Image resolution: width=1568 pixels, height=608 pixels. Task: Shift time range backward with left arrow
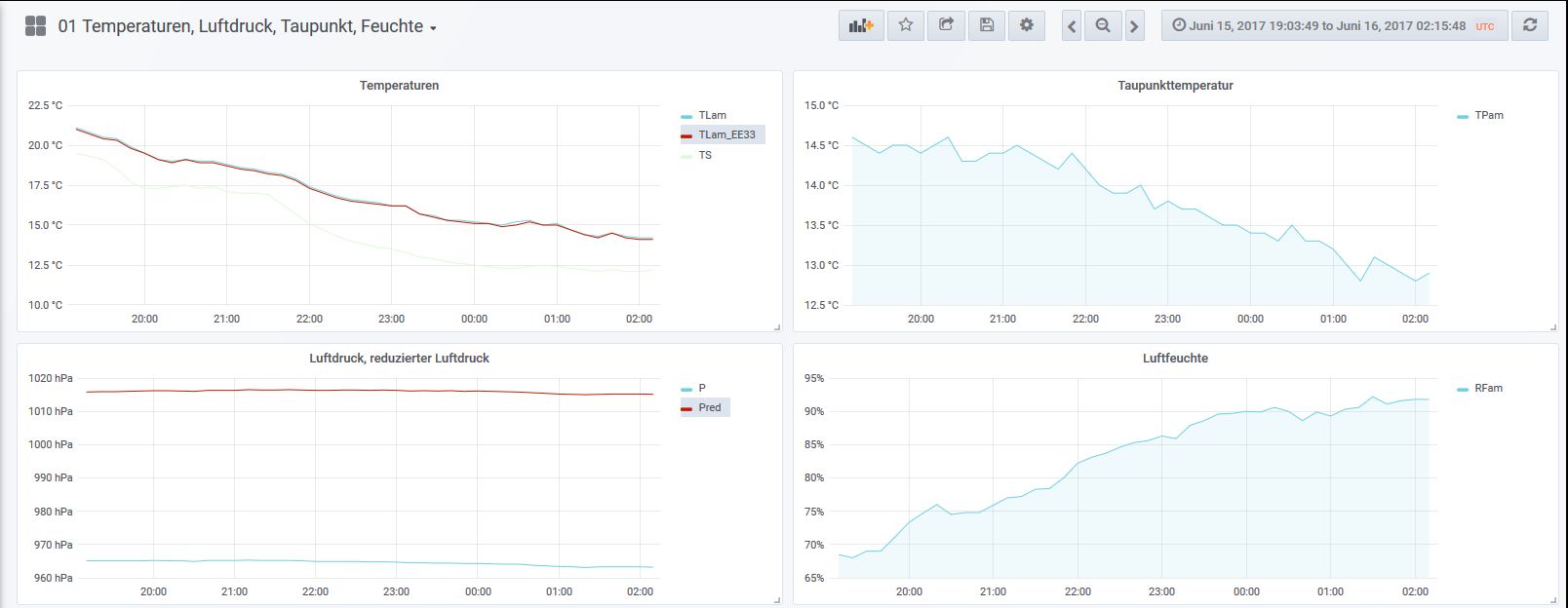tap(1072, 26)
